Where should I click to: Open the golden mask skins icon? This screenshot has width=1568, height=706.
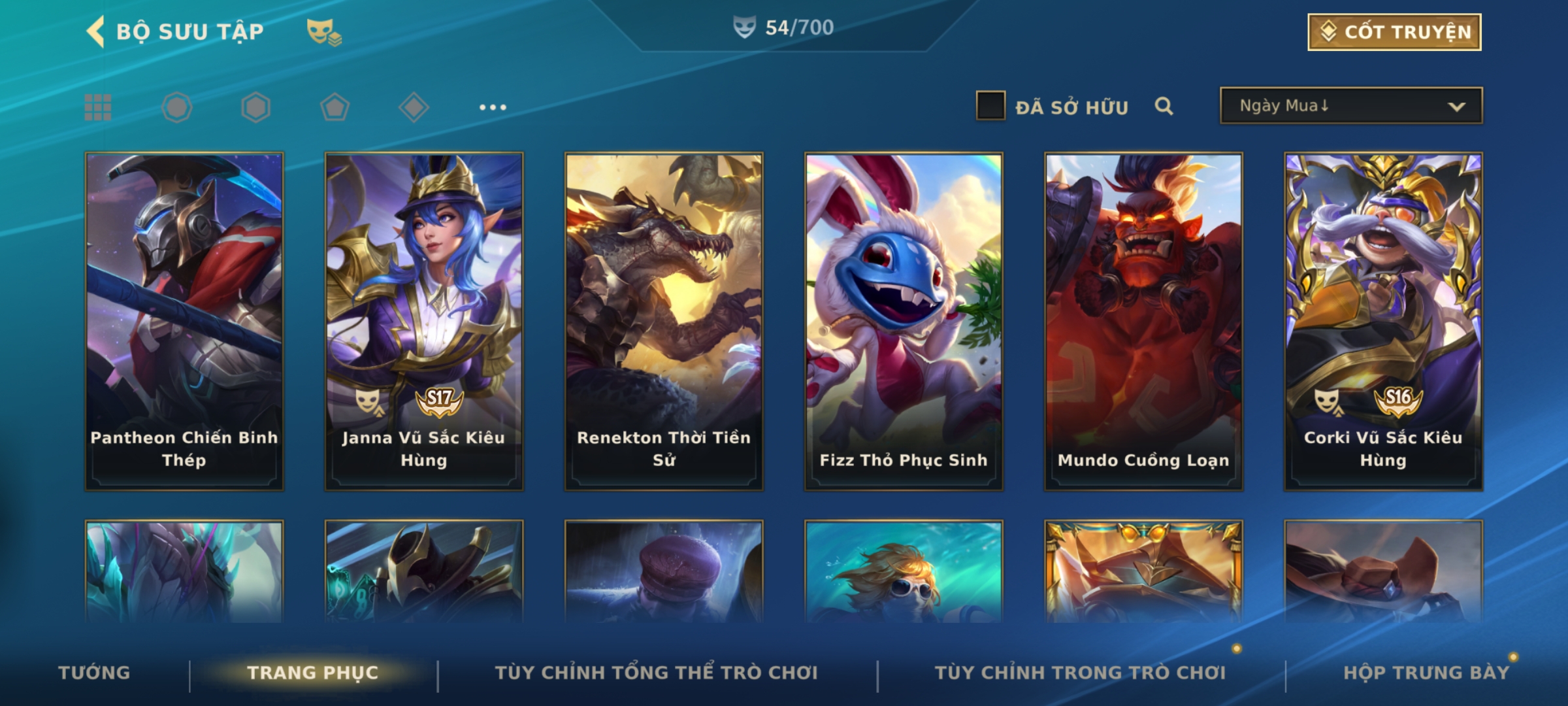pos(324,32)
